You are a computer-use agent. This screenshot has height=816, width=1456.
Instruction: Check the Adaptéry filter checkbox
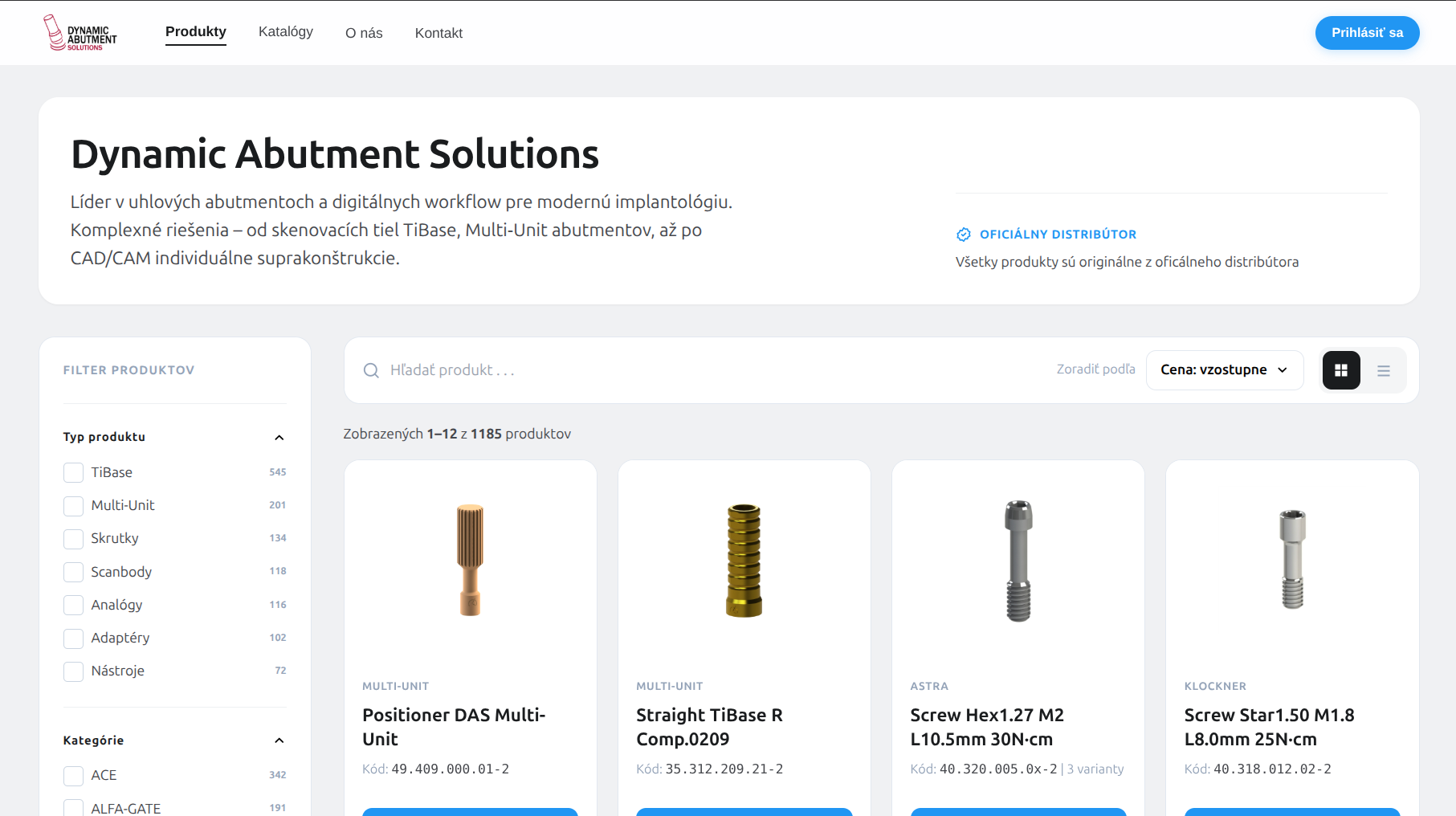click(73, 638)
